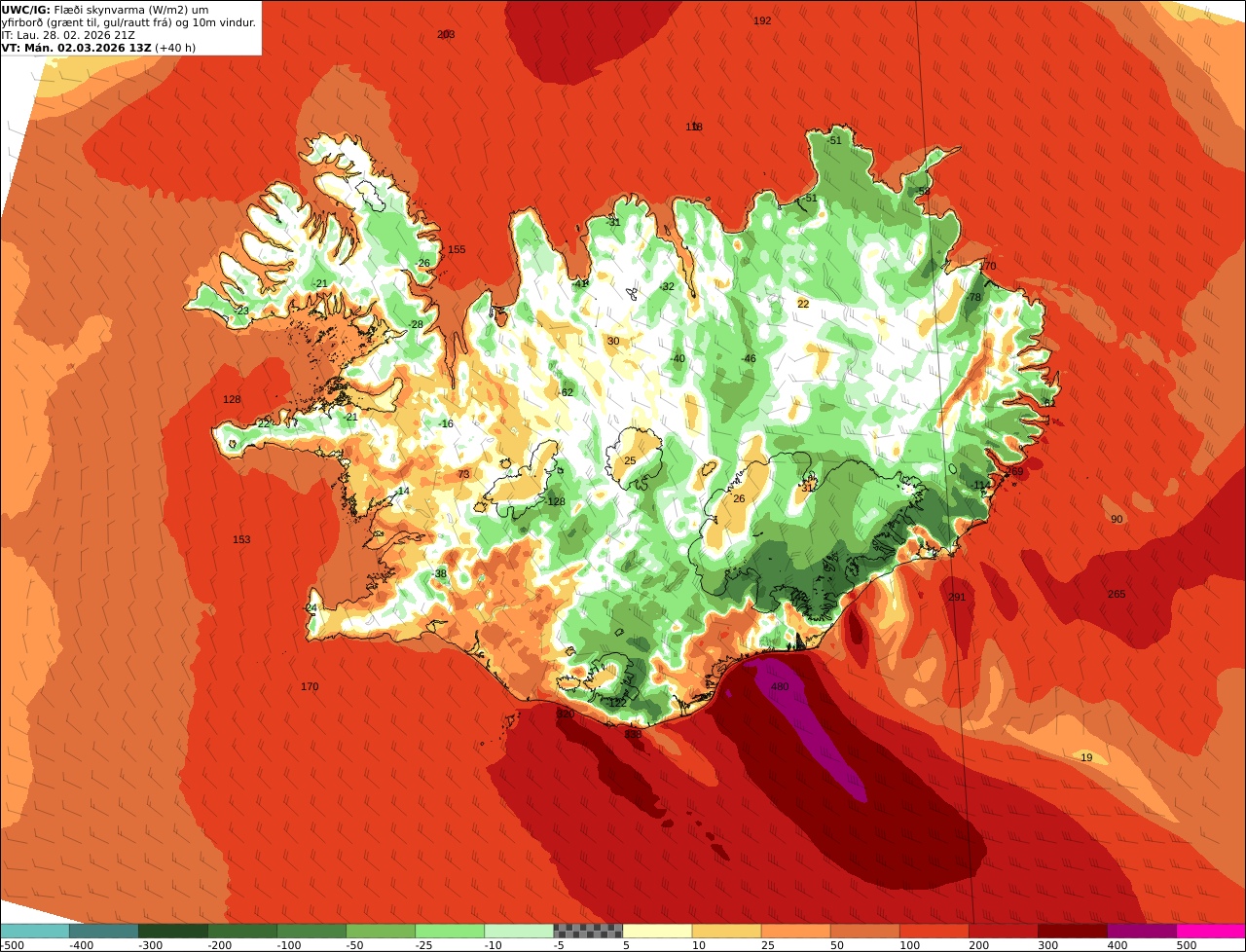Click the '153' value west of Iceland
The image size is (1246, 952).
pyautogui.click(x=241, y=539)
